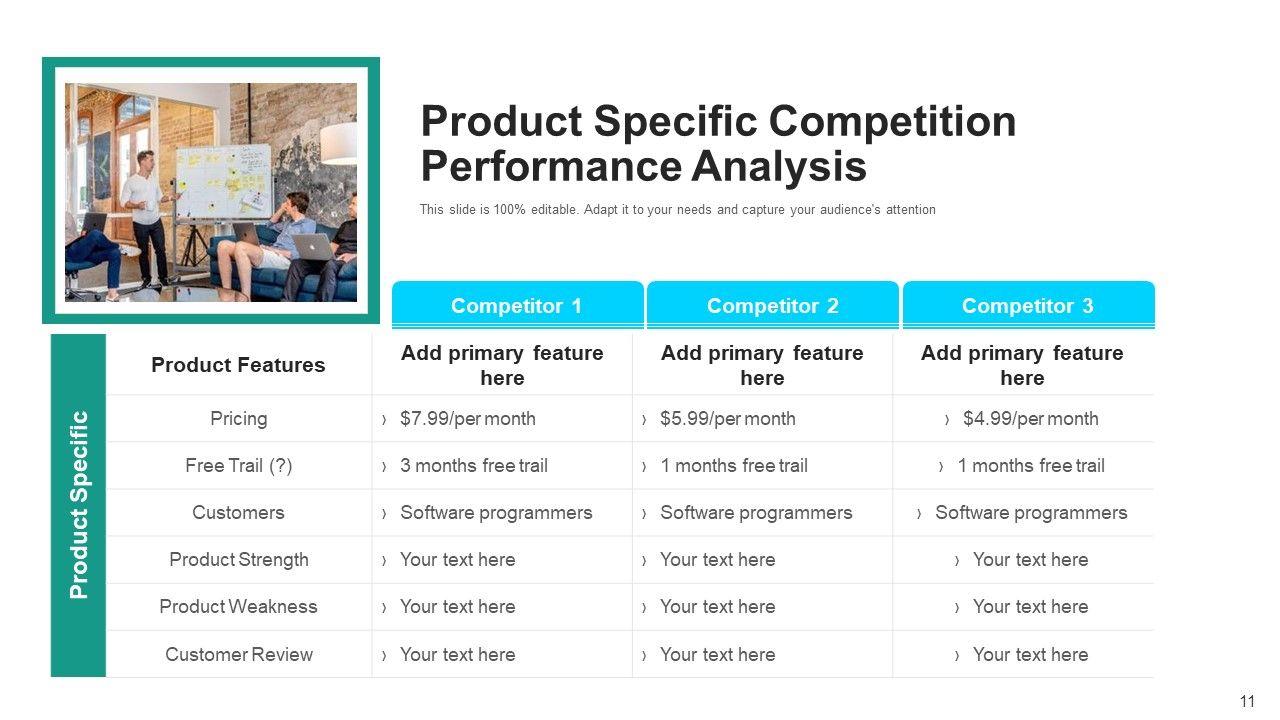Select the vertical Product Specific label
This screenshot has height=720, width=1280.
pos(79,505)
